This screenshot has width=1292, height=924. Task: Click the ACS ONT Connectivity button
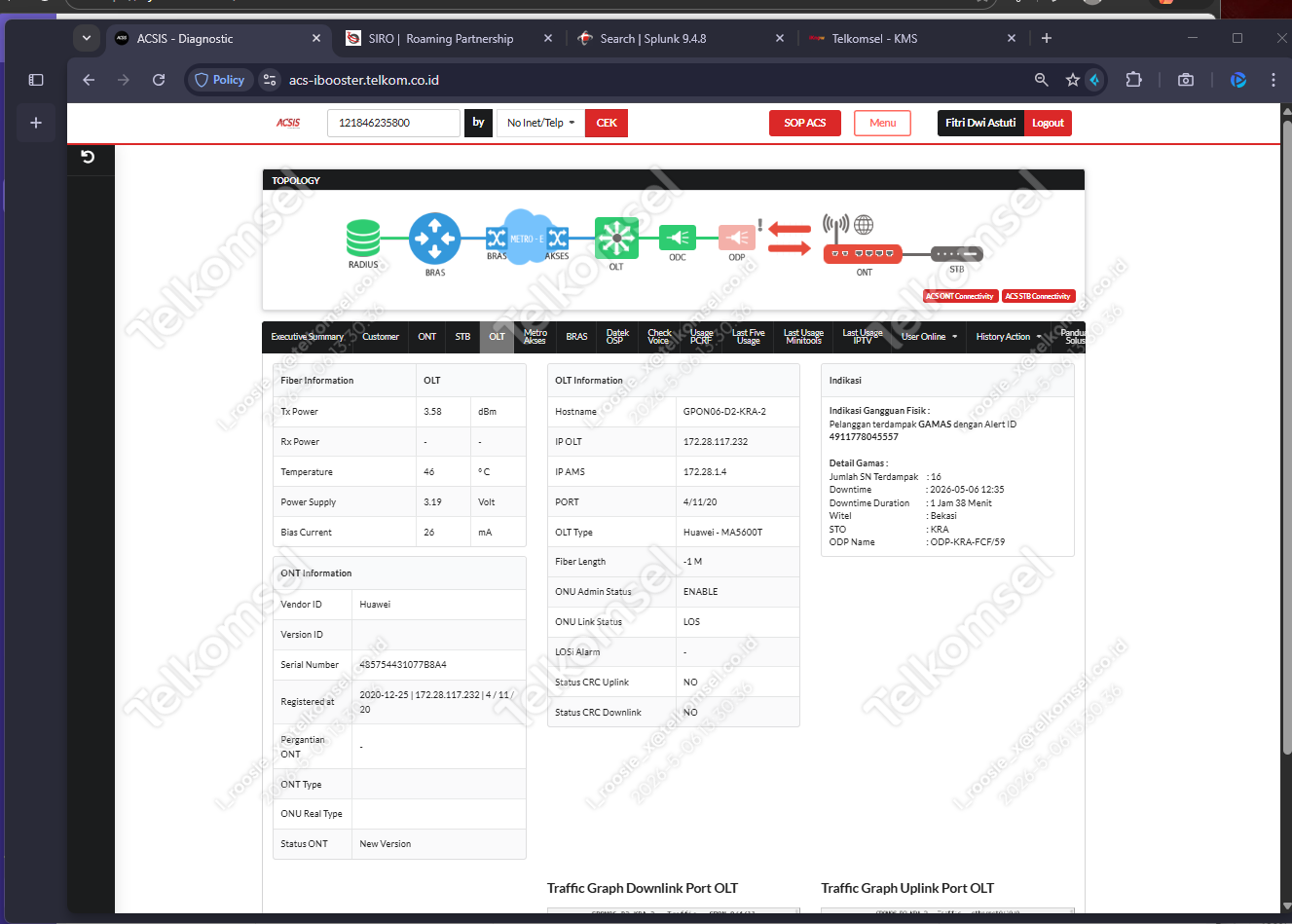coord(960,296)
